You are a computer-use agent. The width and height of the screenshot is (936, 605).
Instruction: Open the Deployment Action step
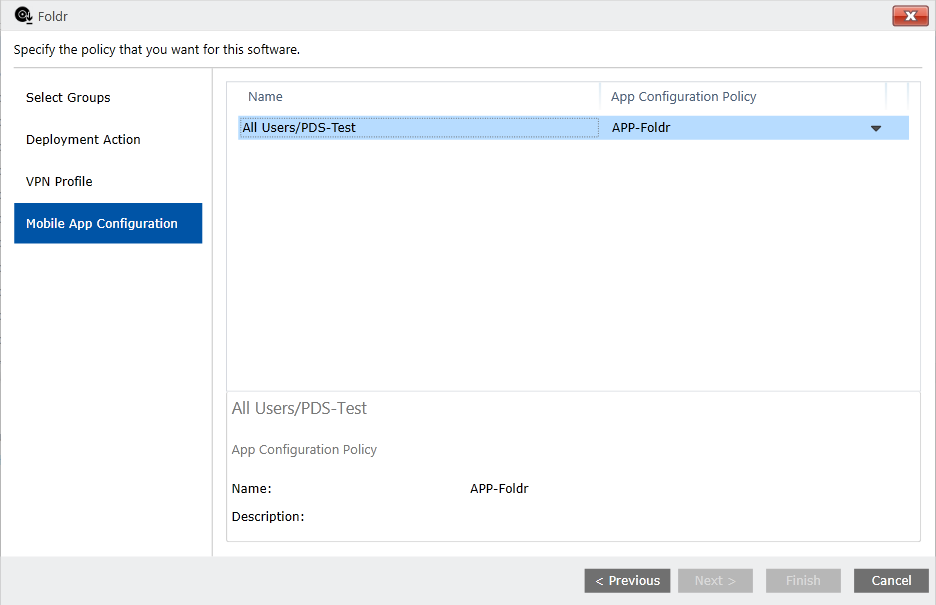point(83,139)
